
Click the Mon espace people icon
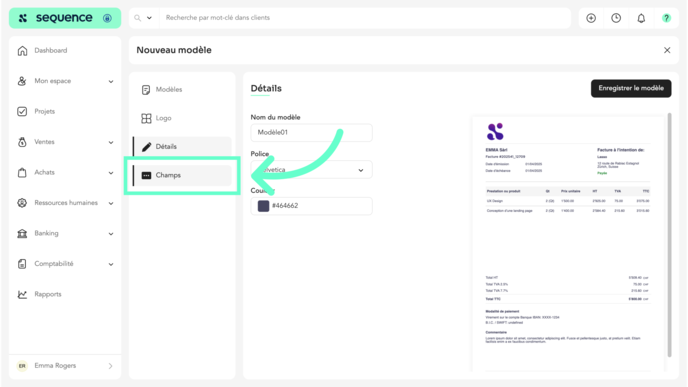tap(22, 81)
